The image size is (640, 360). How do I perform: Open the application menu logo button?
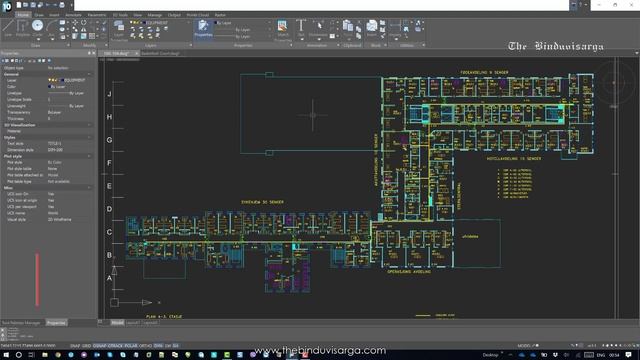click(7, 6)
